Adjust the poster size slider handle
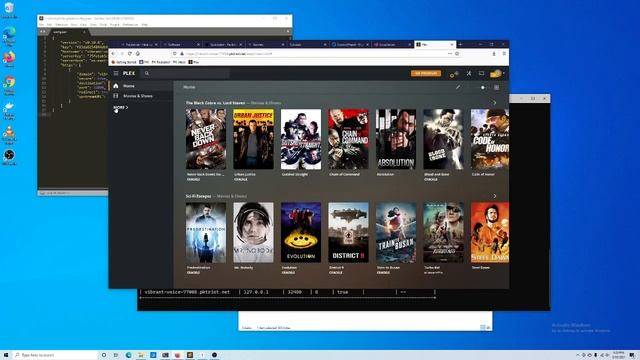 pyautogui.click(x=483, y=87)
